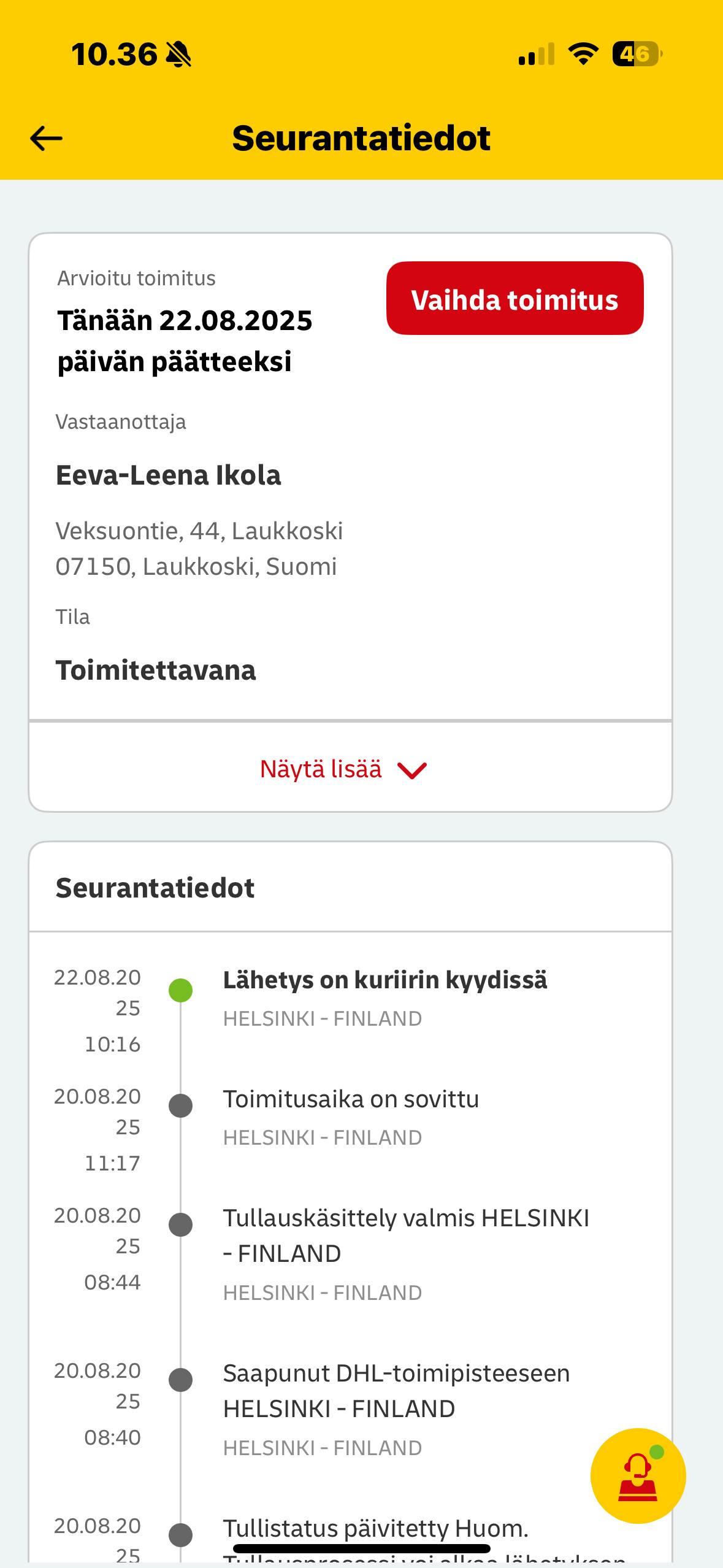Tap the Tullistatus päivitetty event
The width and height of the screenshot is (723, 1568).
point(375,1529)
